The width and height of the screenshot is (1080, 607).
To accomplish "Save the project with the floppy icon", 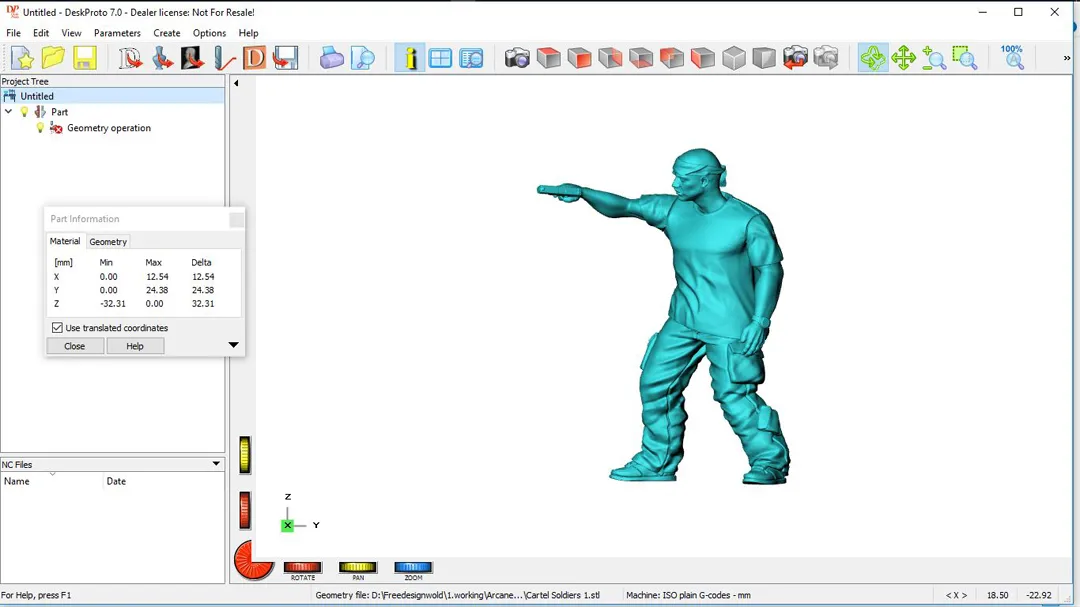I will (x=84, y=58).
